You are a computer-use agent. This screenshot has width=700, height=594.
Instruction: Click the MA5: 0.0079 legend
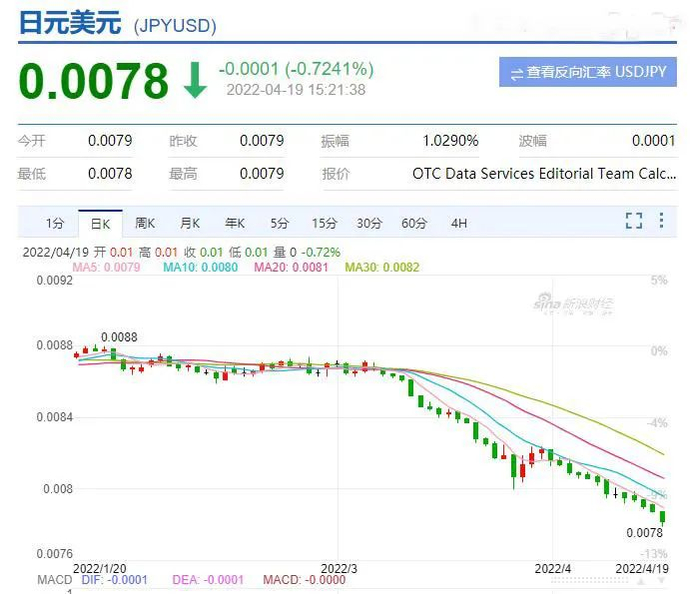(106, 267)
